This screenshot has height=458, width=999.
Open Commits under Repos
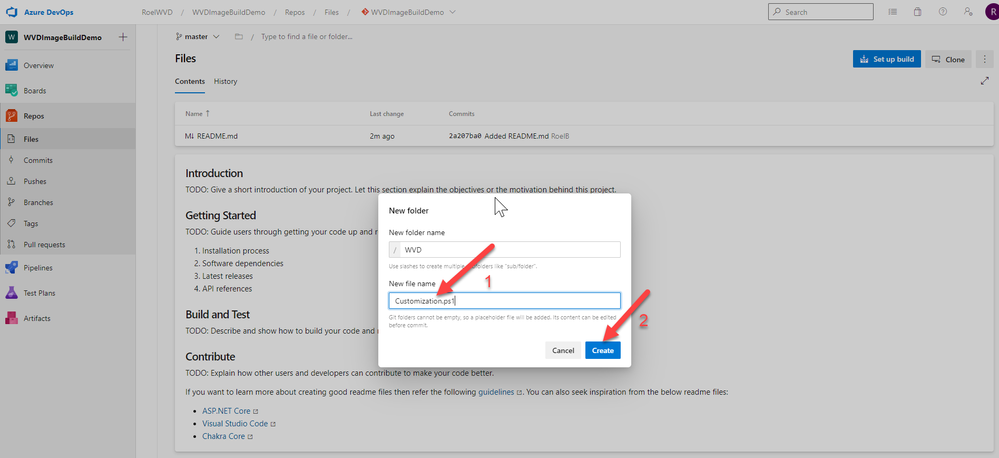tap(38, 161)
